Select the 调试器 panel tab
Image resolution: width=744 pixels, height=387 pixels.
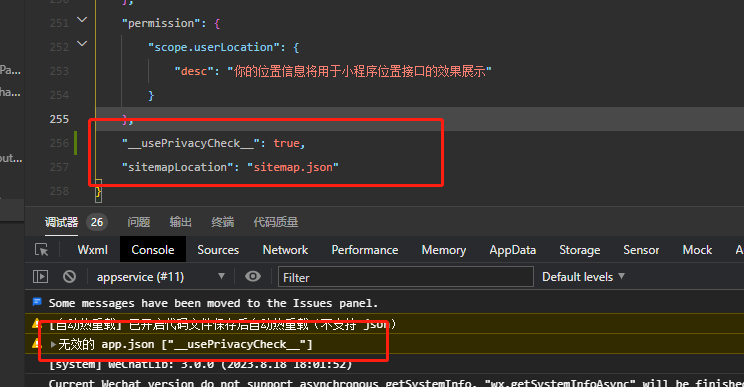[61, 222]
